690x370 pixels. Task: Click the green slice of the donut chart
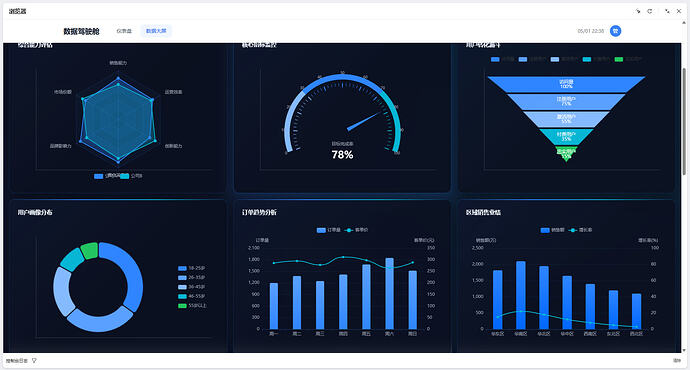pos(90,250)
